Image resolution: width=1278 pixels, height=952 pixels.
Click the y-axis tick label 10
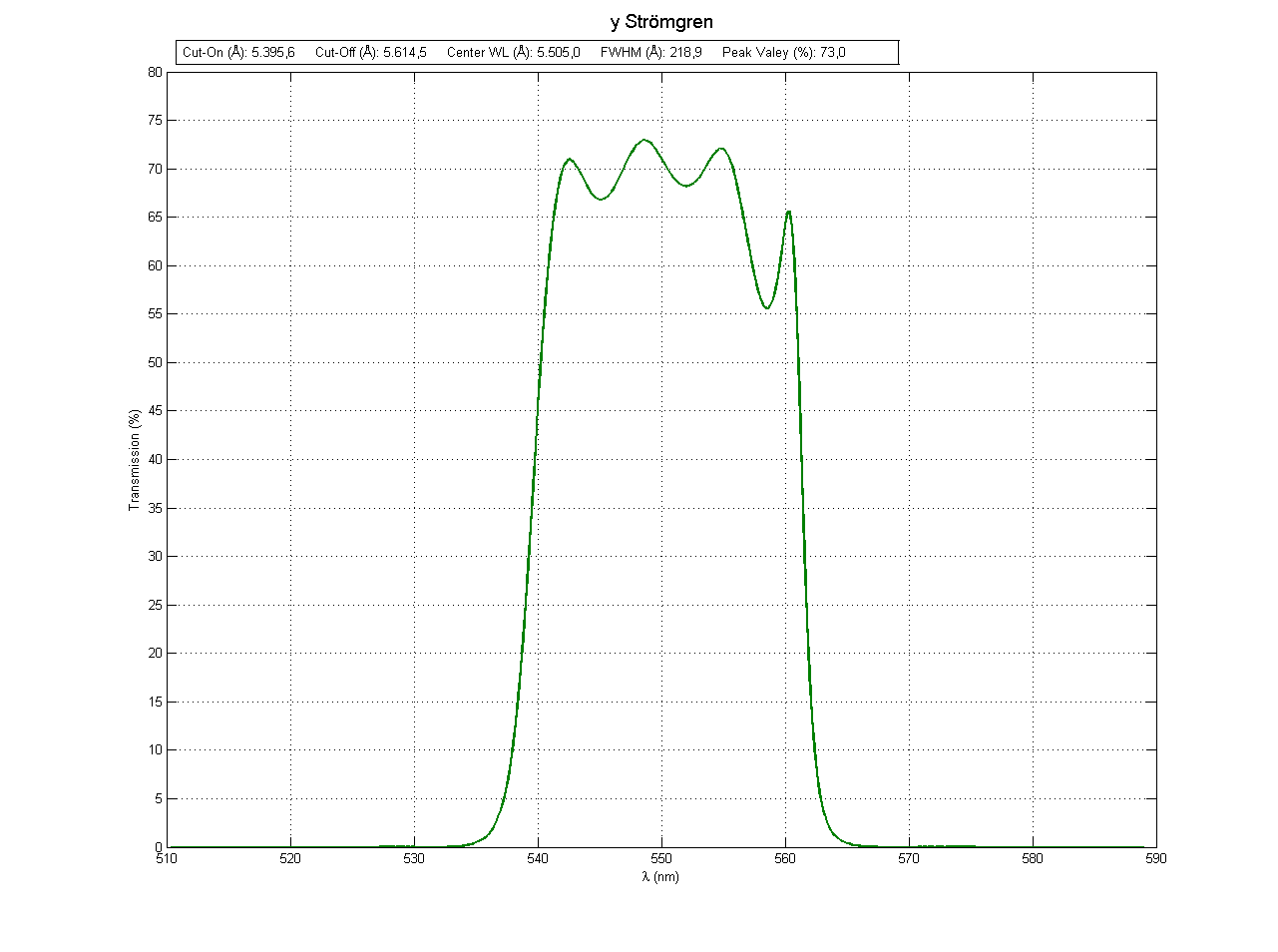[156, 750]
